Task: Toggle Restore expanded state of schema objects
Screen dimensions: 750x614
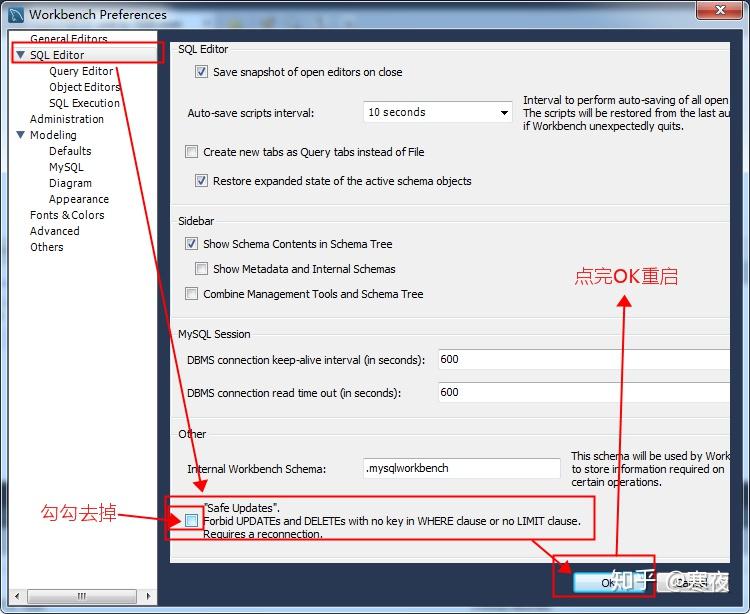Action: pos(201,181)
